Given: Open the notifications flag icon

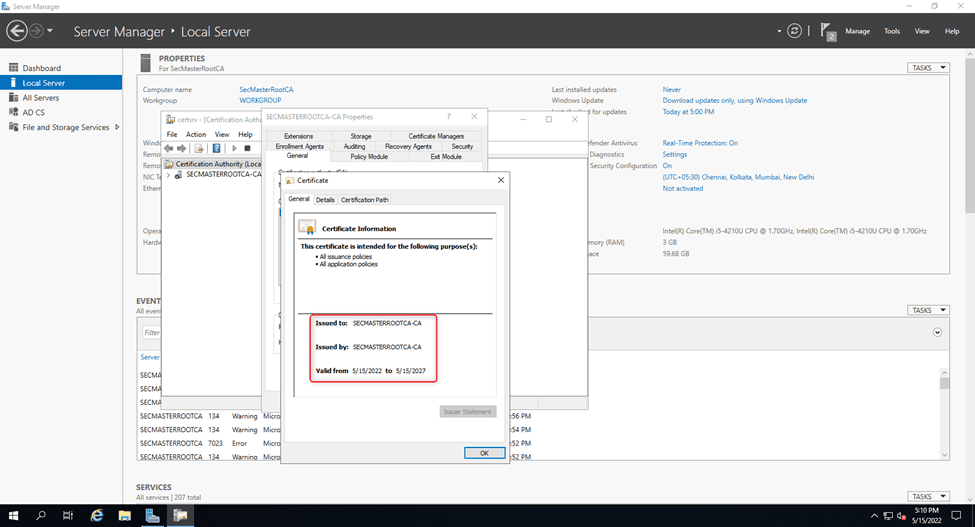Looking at the screenshot, I should pyautogui.click(x=827, y=30).
